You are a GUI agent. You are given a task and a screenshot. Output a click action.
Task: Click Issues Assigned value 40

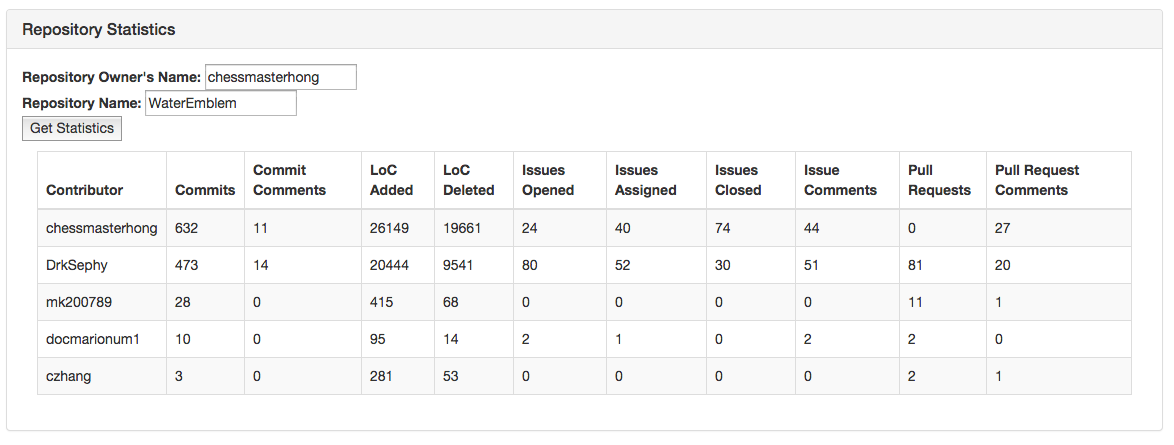coord(623,228)
